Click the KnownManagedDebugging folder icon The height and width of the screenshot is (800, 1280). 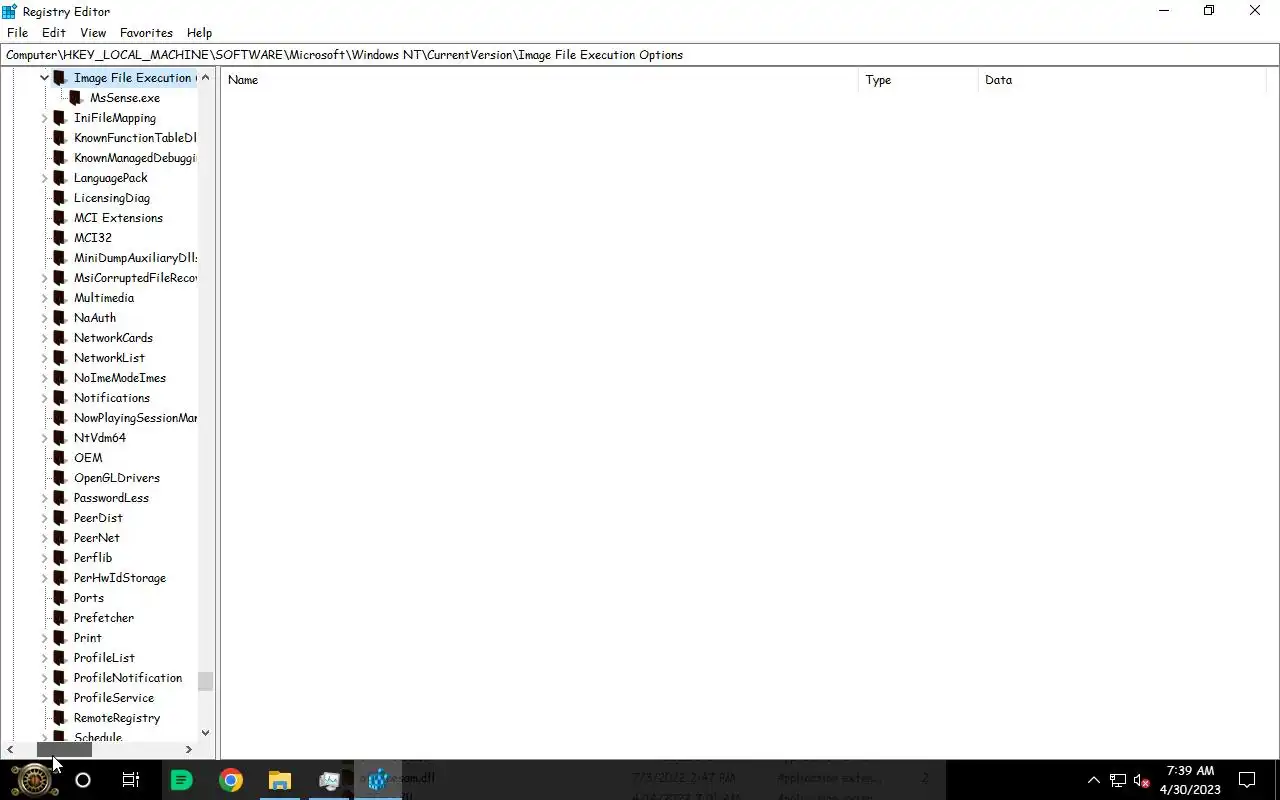pos(60,158)
